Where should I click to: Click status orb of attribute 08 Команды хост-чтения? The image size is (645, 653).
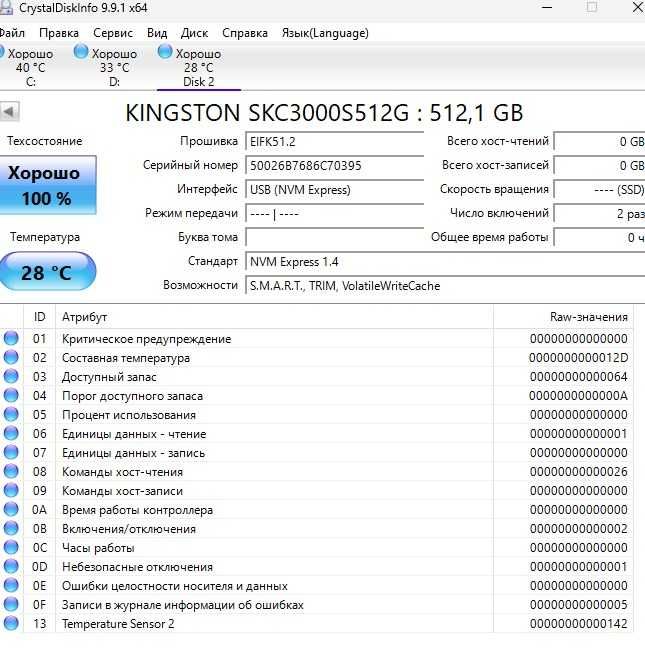click(x=11, y=471)
